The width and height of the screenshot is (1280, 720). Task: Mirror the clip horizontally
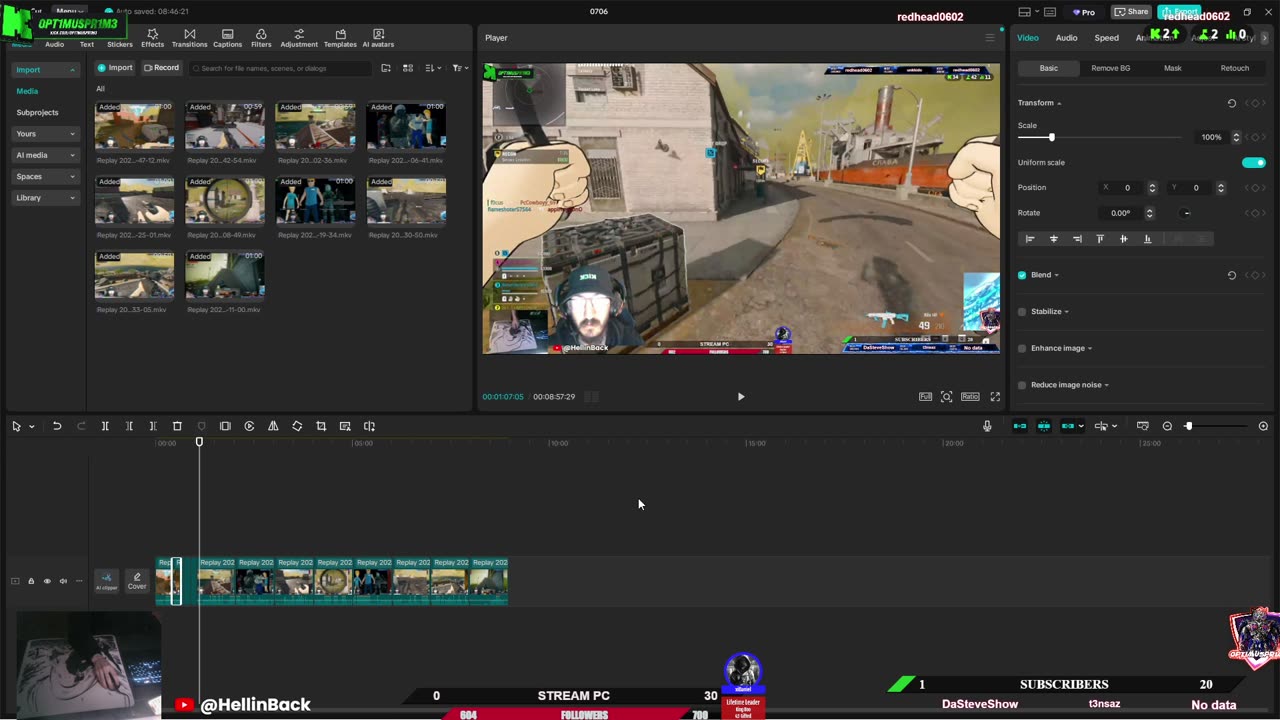[273, 426]
